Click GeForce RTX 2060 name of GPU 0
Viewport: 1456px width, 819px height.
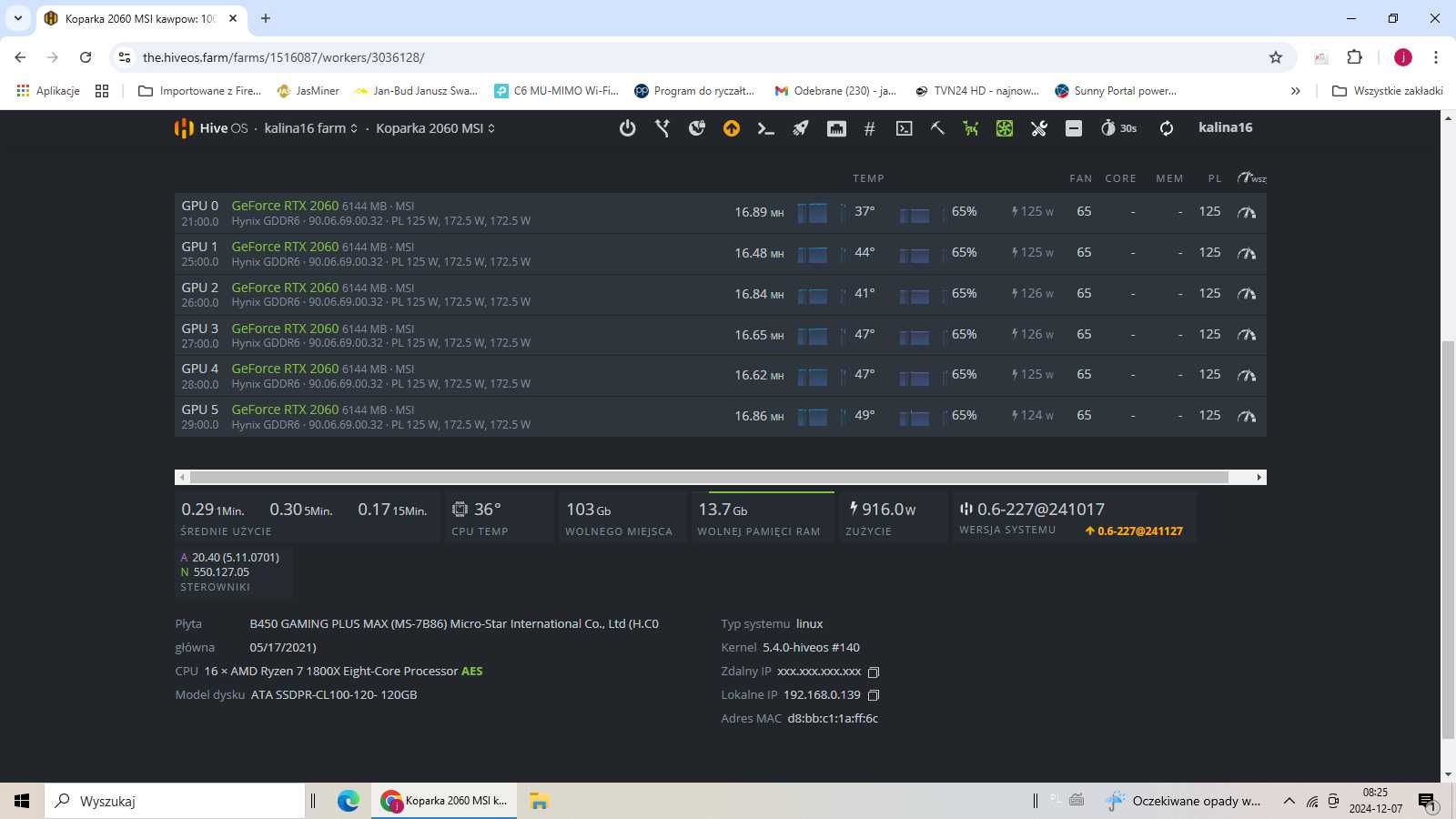(285, 206)
